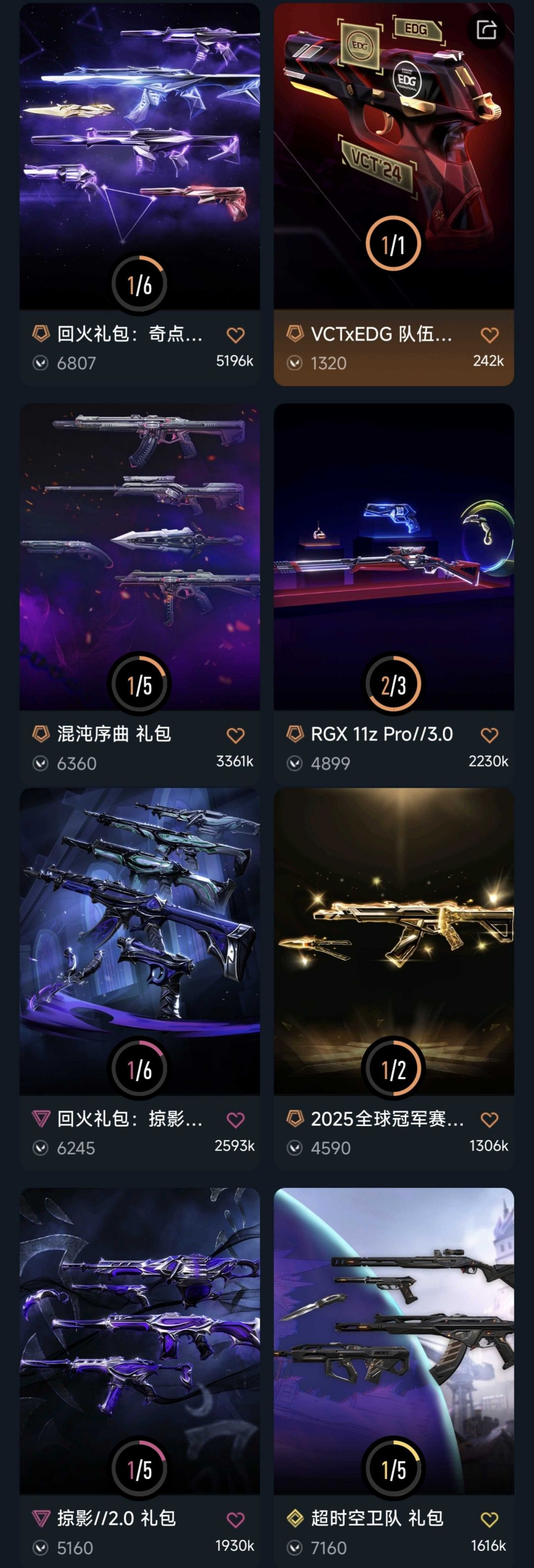Like the 混沌序曲 礼包 bundle
This screenshot has width=534, height=1568.
click(x=236, y=735)
